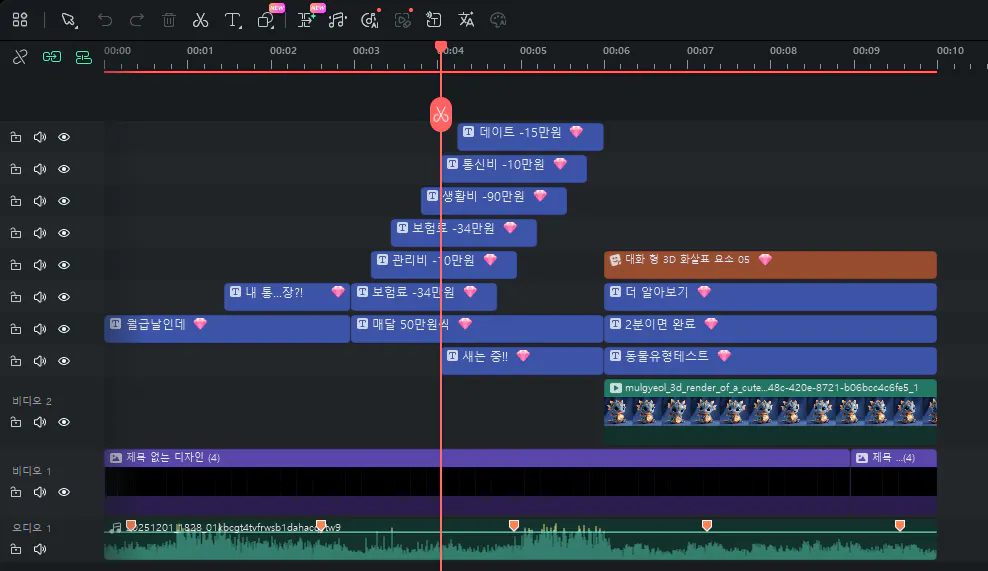Choose the selection arrow tool
This screenshot has width=988, height=571.
[x=69, y=20]
